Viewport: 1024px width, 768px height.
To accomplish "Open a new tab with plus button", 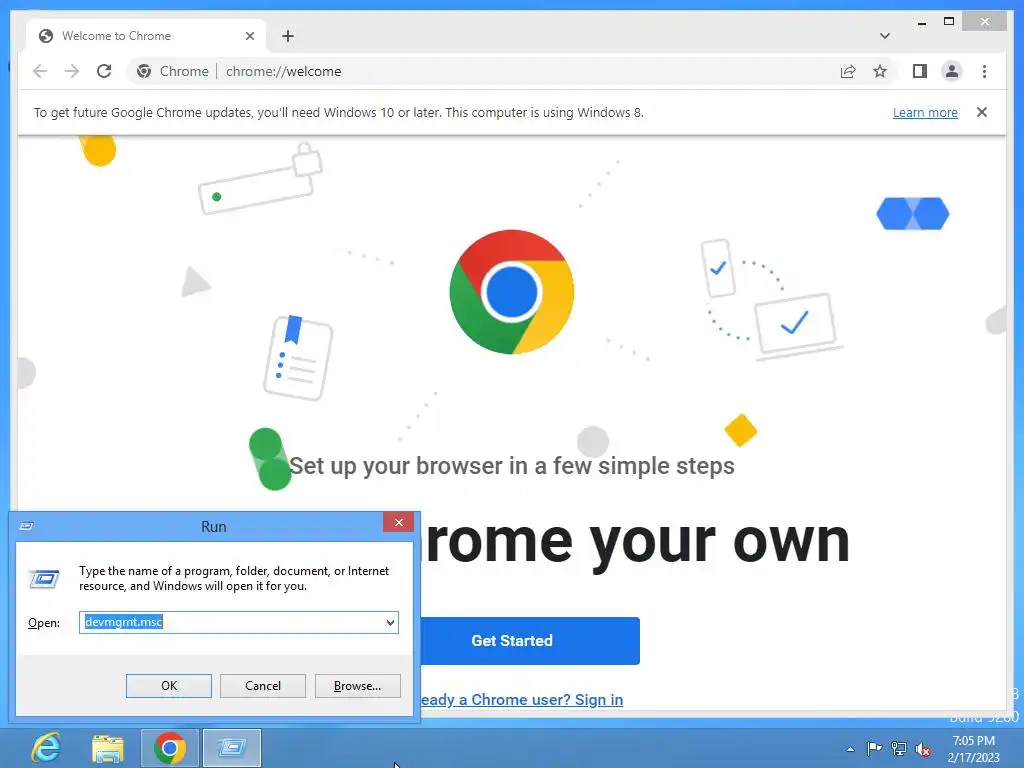I will tap(288, 36).
